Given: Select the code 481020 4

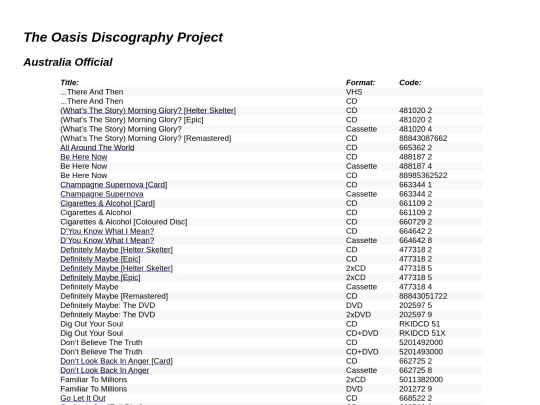Looking at the screenshot, I should (415, 129).
